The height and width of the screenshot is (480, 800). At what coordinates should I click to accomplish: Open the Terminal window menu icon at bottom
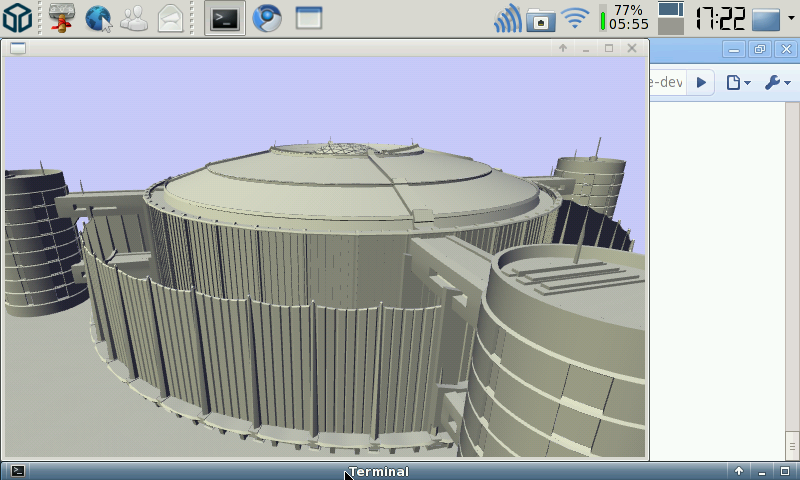coord(18,470)
